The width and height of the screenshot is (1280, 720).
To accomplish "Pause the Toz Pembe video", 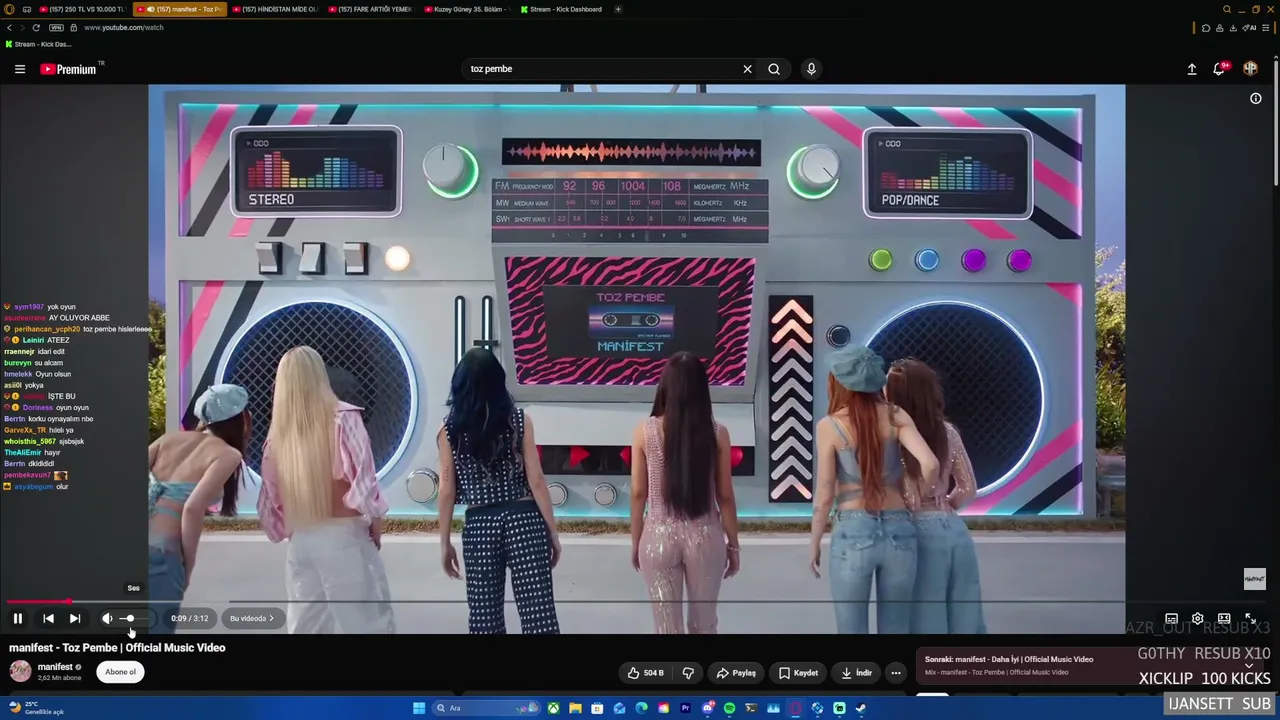I will click(x=17, y=618).
